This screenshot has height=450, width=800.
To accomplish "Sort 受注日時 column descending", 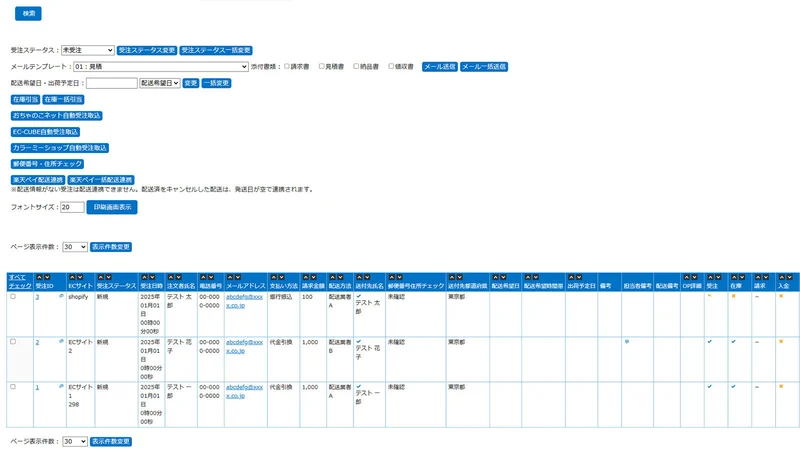I will click(x=152, y=277).
